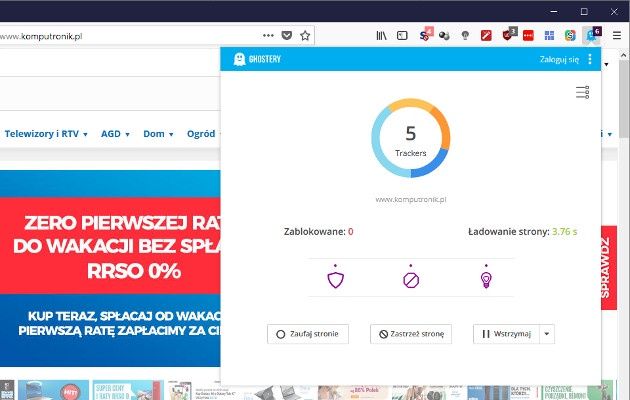Open the Firefox hamburger menu
This screenshot has height=400, width=630.
point(617,36)
